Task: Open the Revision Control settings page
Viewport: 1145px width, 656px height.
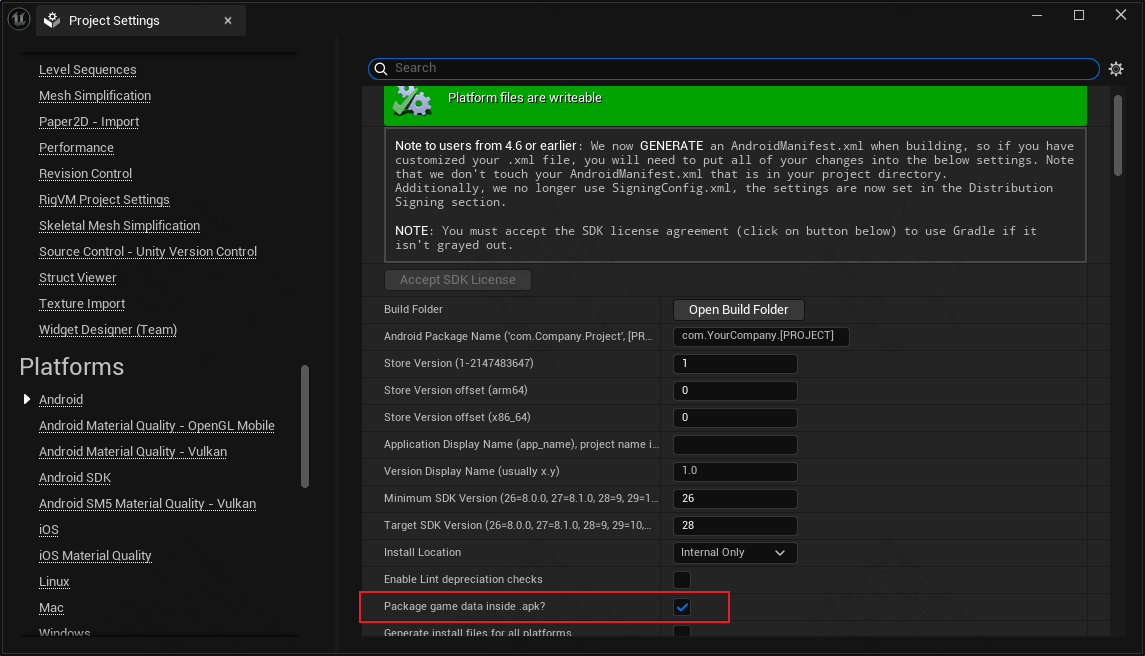Action: point(85,173)
